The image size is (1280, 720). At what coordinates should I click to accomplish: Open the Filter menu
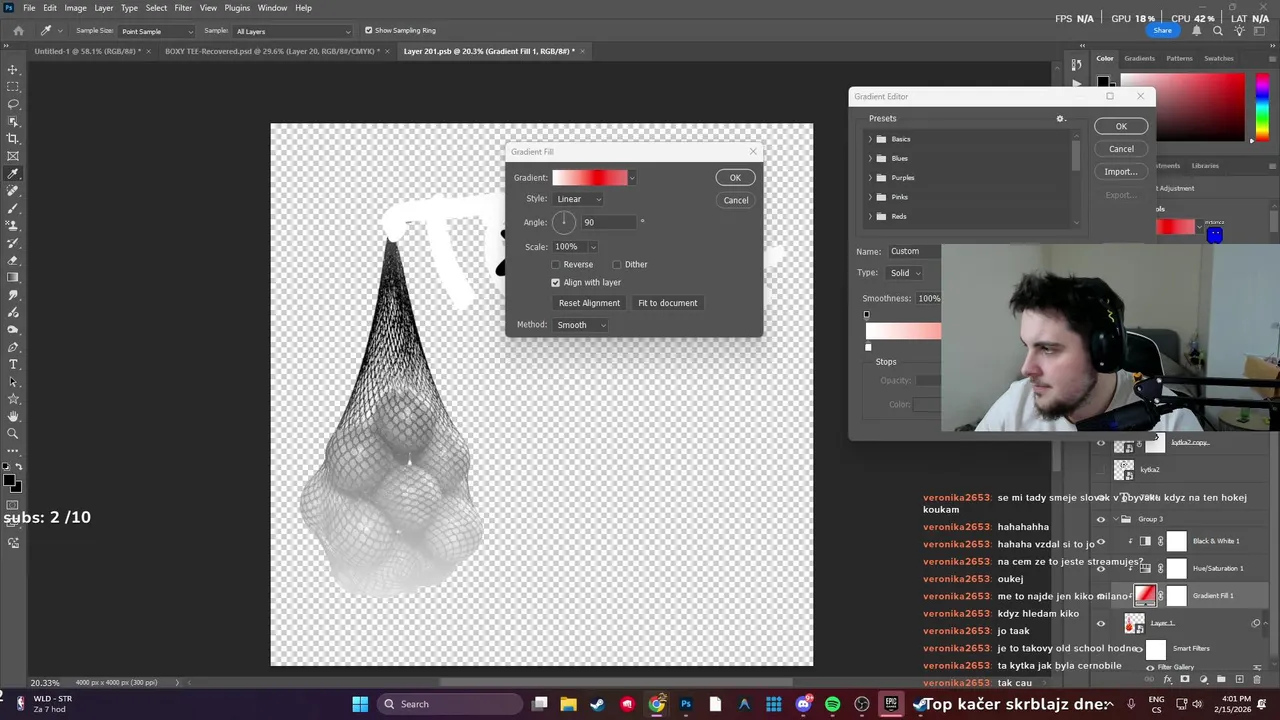pos(183,8)
